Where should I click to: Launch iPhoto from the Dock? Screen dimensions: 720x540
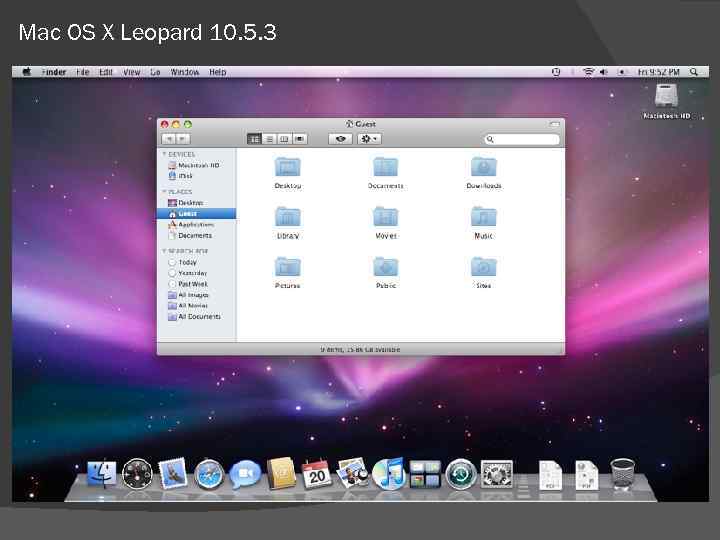point(352,473)
